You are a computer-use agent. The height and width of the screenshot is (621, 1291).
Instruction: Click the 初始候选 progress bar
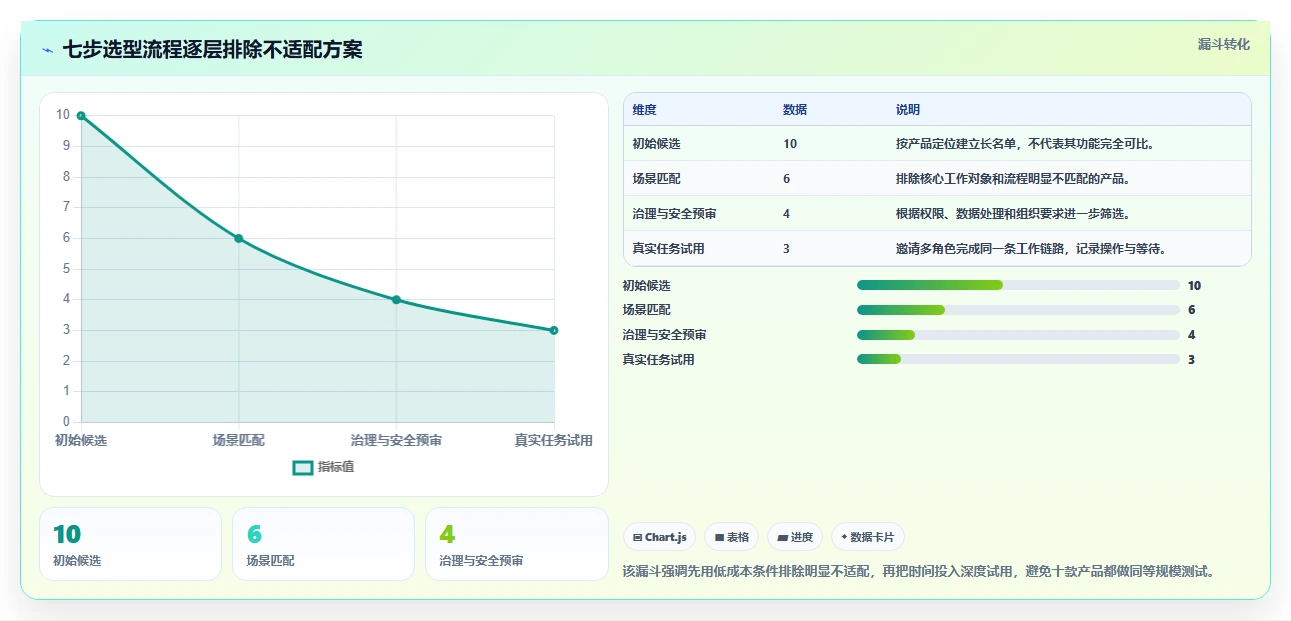point(1018,286)
